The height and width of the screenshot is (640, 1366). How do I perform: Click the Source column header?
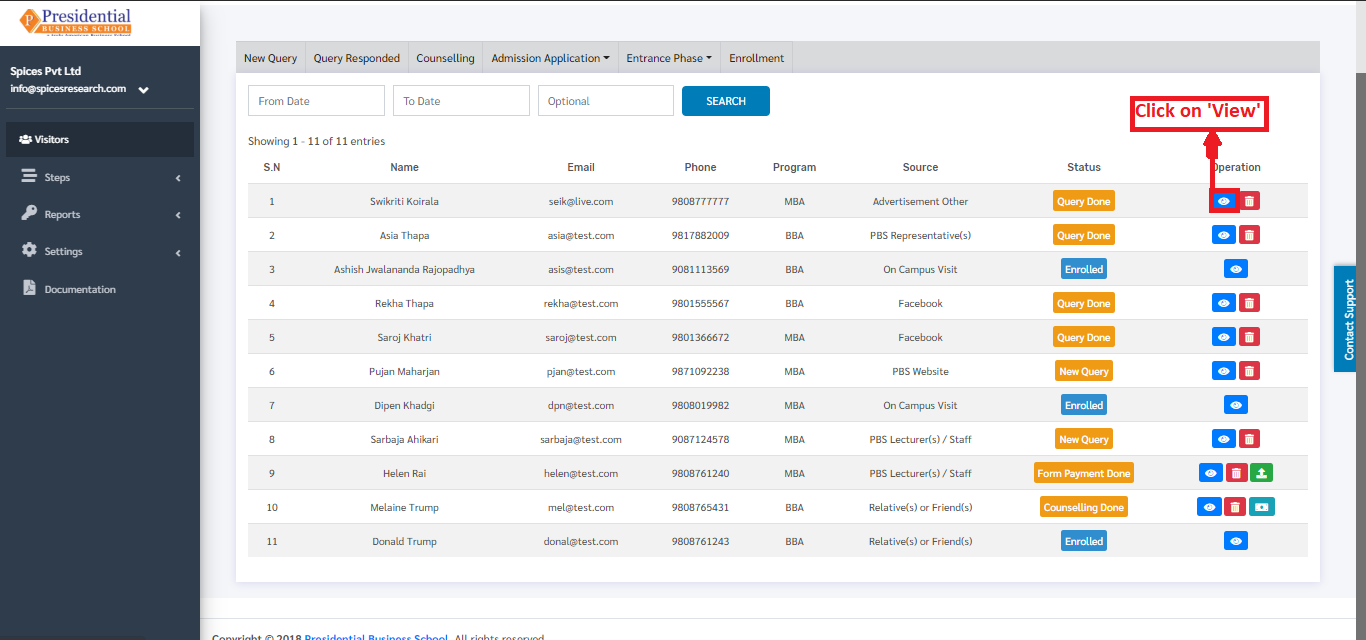click(920, 167)
